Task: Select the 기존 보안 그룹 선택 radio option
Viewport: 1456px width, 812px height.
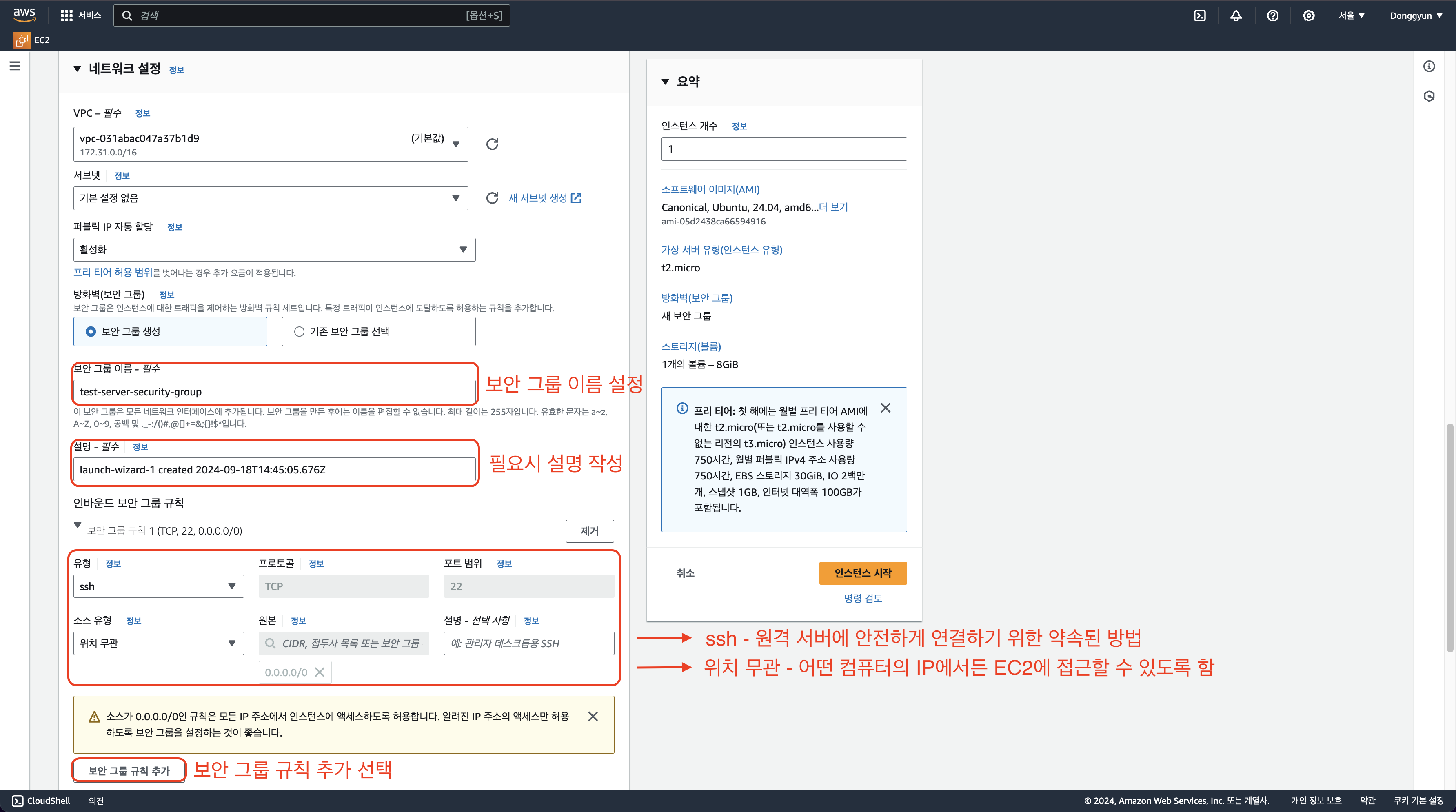Action: pos(299,332)
